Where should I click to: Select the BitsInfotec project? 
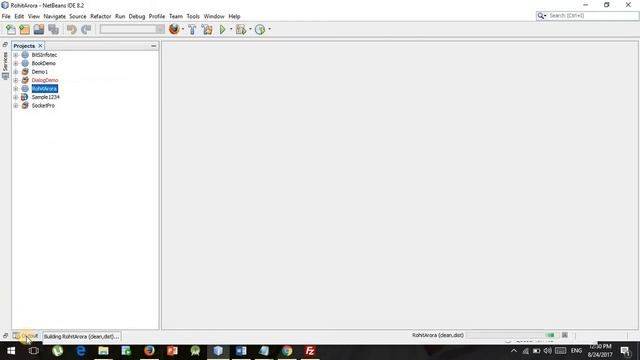[x=44, y=55]
